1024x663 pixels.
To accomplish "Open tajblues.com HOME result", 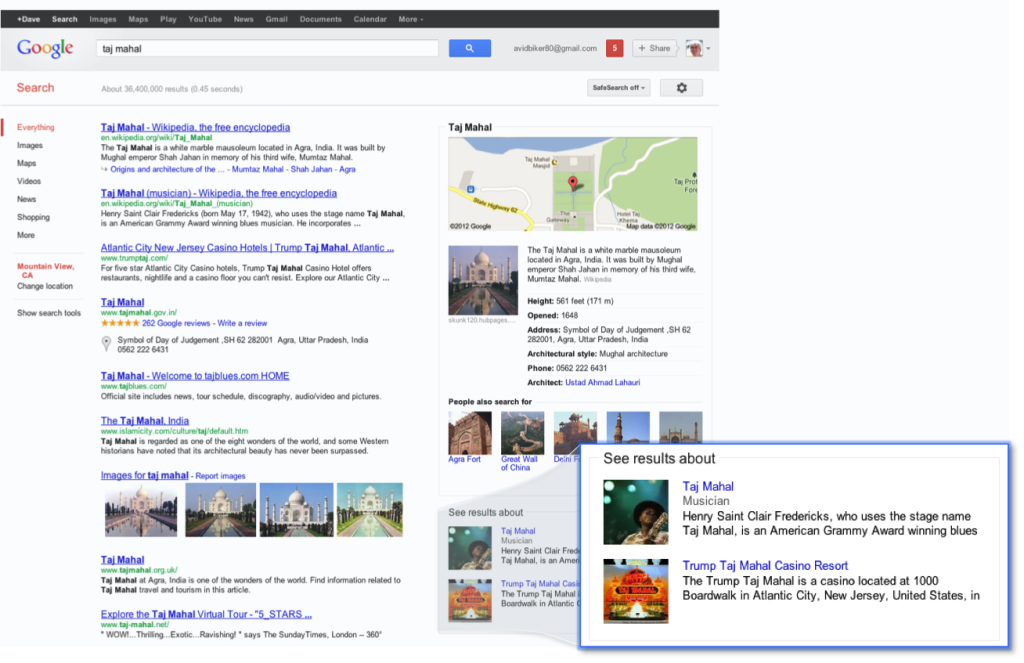I will coord(195,376).
